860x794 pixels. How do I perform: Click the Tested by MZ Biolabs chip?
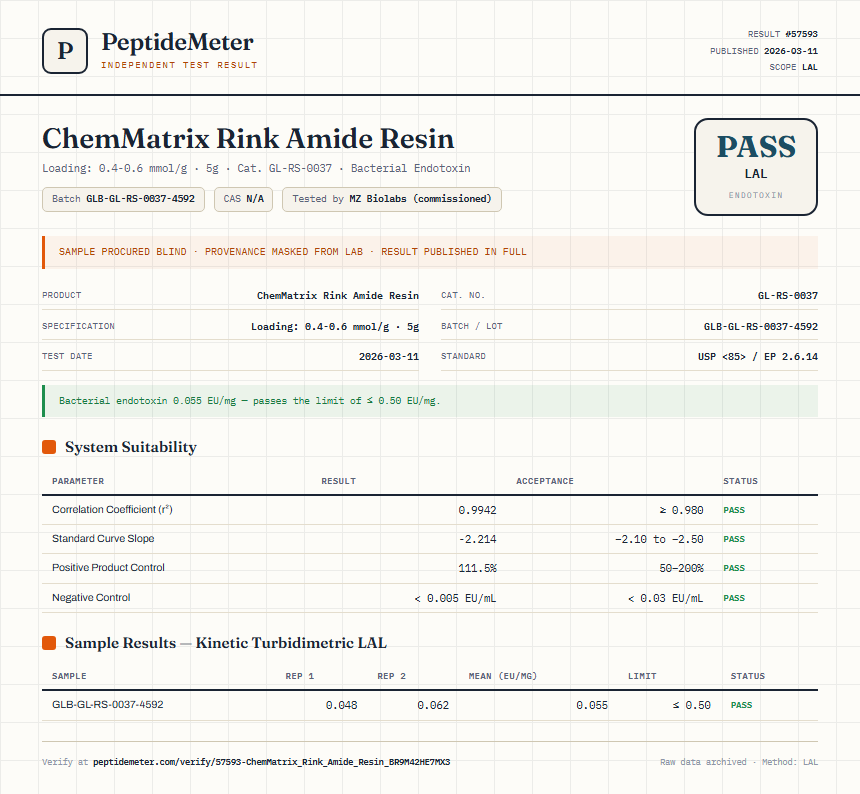[392, 199]
